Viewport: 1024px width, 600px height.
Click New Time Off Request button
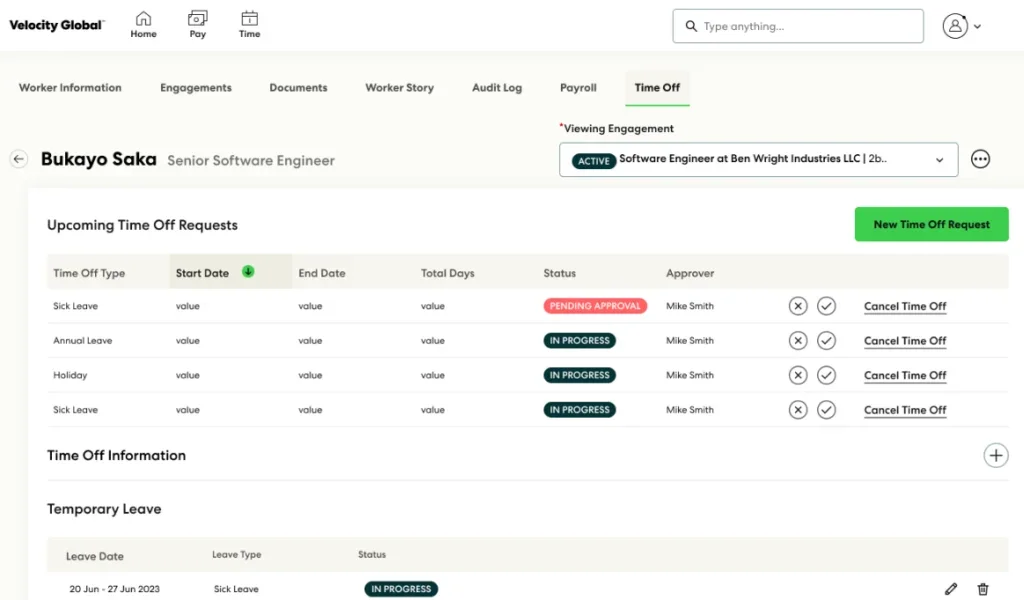point(931,224)
